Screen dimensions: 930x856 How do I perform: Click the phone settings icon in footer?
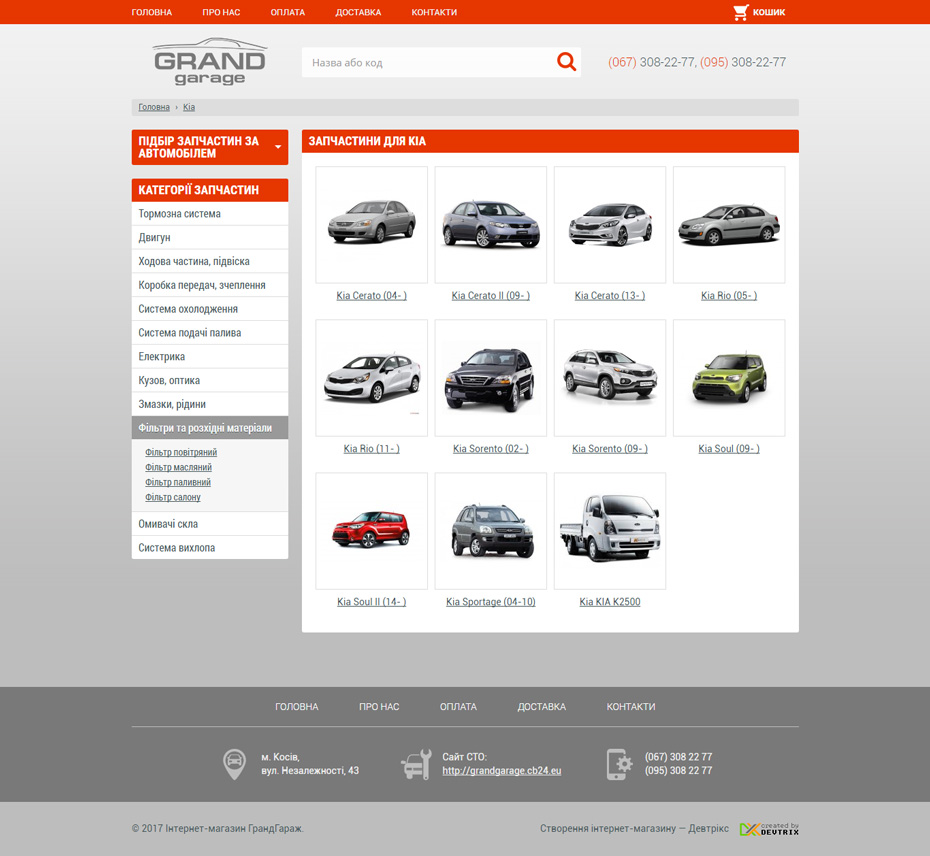click(x=619, y=764)
